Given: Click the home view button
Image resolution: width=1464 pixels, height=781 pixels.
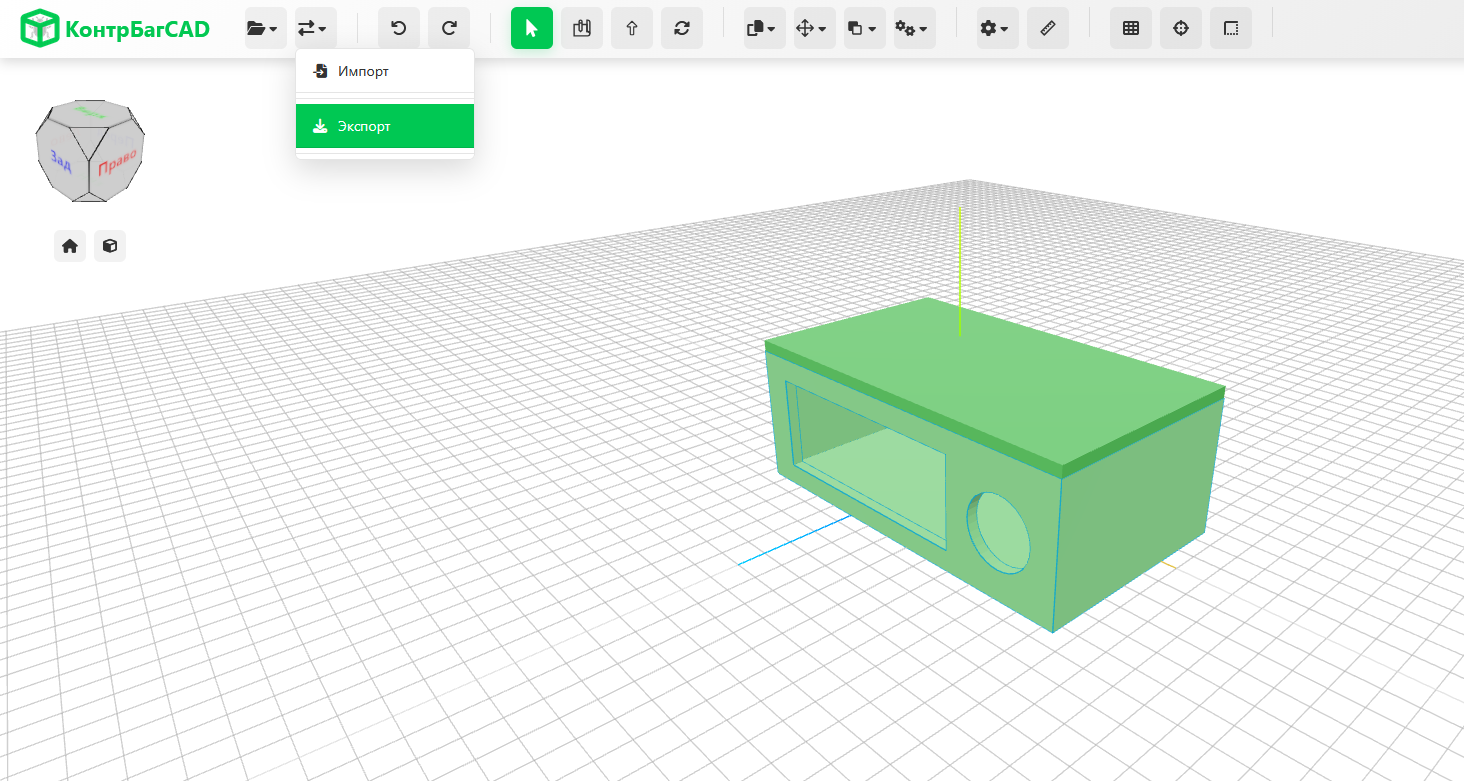Looking at the screenshot, I should pyautogui.click(x=70, y=246).
